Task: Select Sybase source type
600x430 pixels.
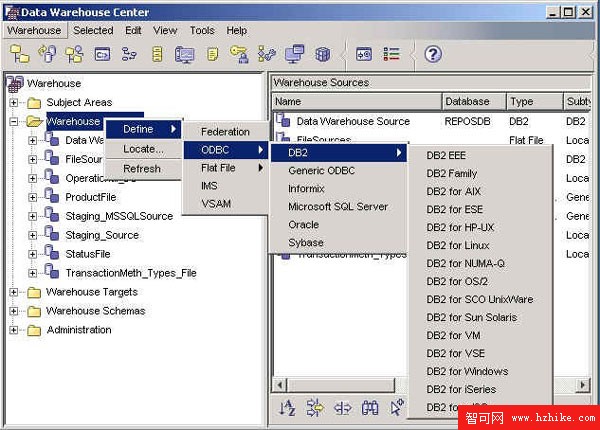Action: [x=338, y=242]
